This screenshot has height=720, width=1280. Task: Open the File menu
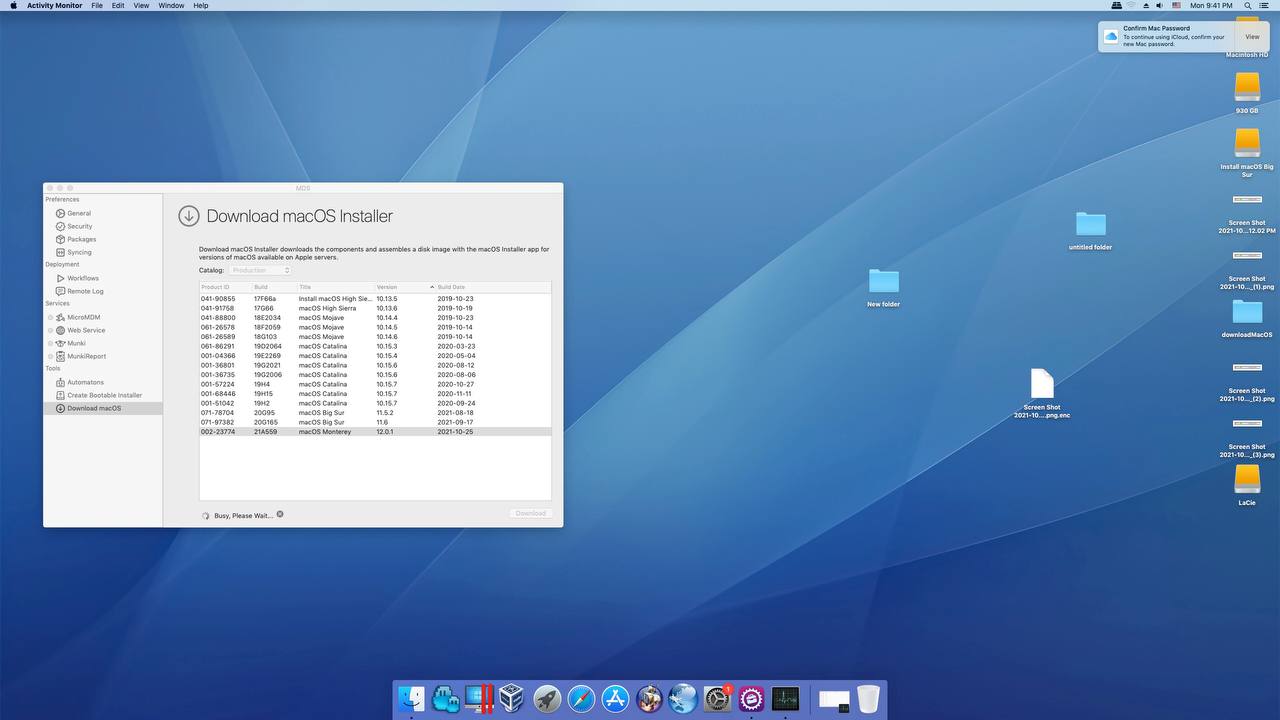click(x=97, y=5)
